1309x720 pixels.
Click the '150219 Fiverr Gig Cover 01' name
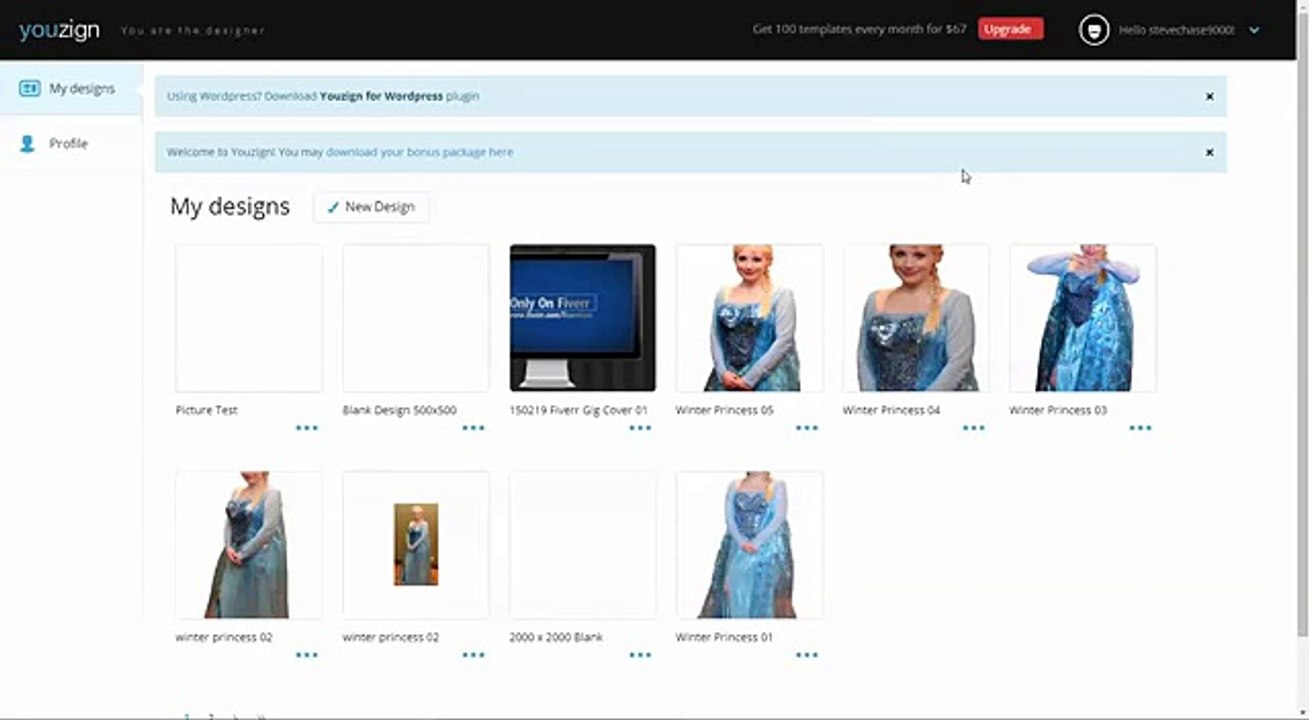tap(579, 410)
